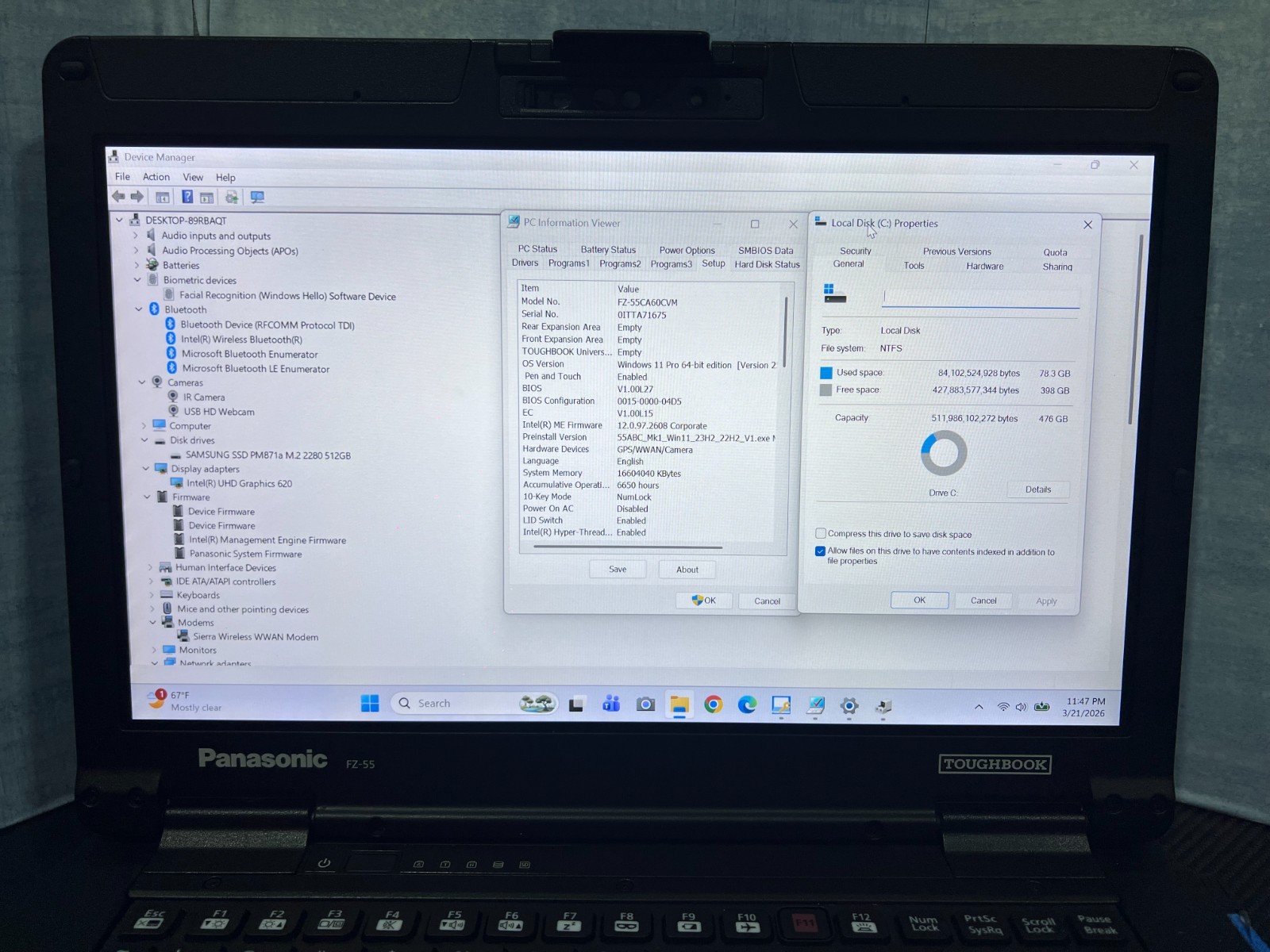Image resolution: width=1270 pixels, height=952 pixels.
Task: Expand the Computer node
Action: (144, 426)
